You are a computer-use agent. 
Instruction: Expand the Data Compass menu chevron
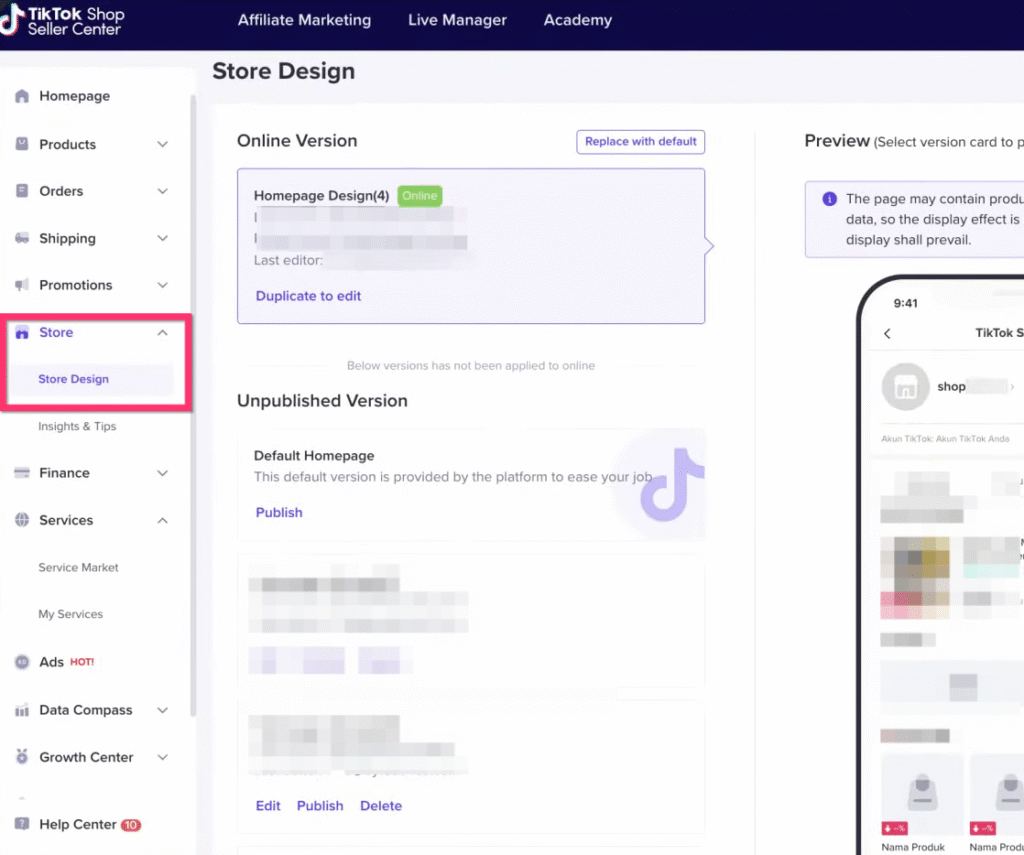pyautogui.click(x=163, y=710)
